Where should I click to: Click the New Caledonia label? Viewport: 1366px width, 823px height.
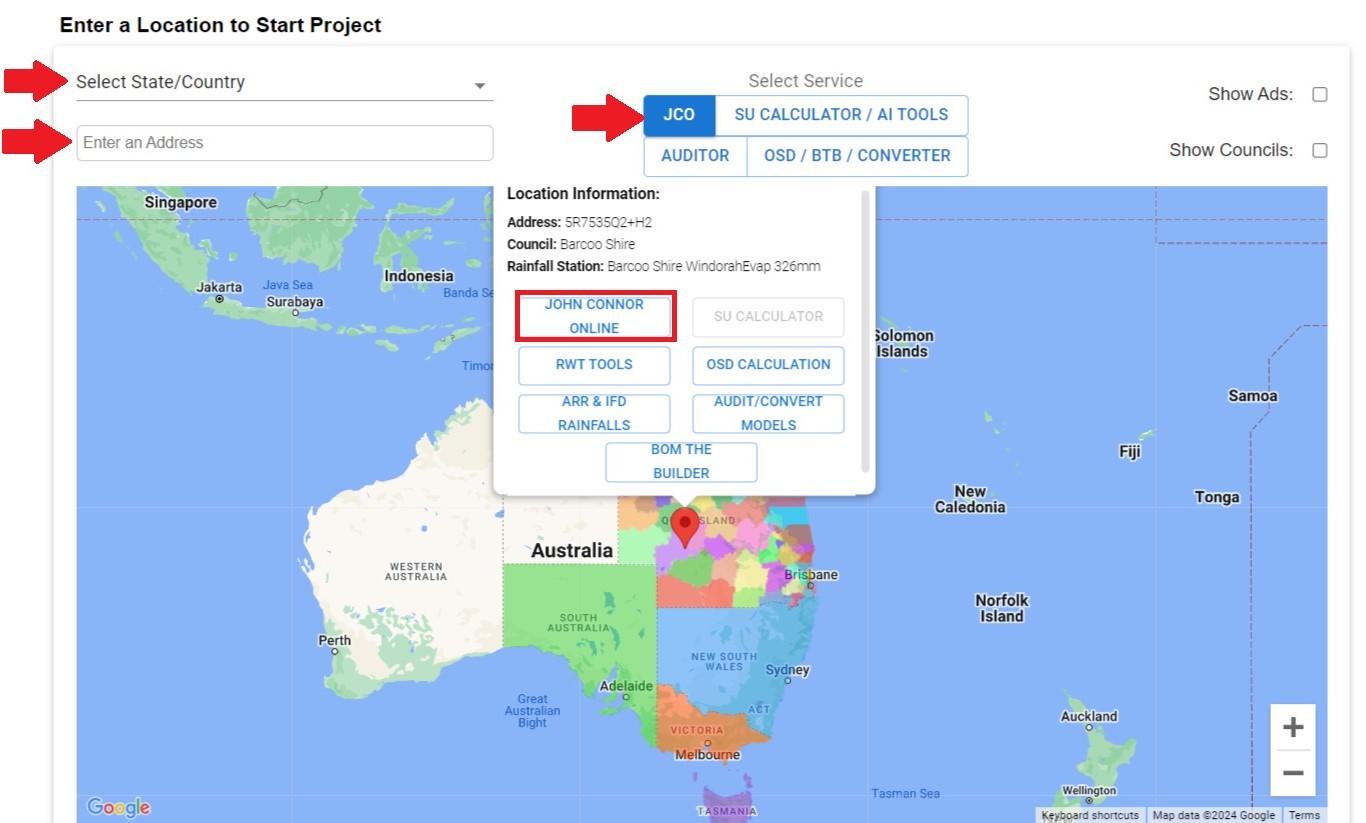click(x=970, y=499)
